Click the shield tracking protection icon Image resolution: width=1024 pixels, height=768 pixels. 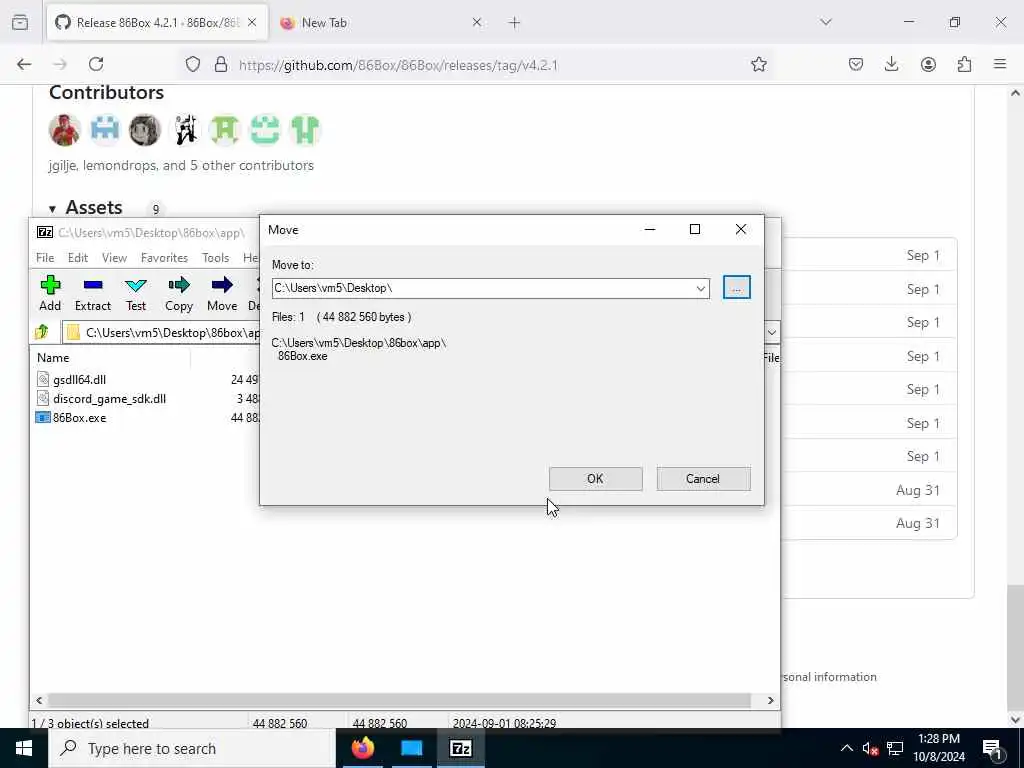click(193, 64)
